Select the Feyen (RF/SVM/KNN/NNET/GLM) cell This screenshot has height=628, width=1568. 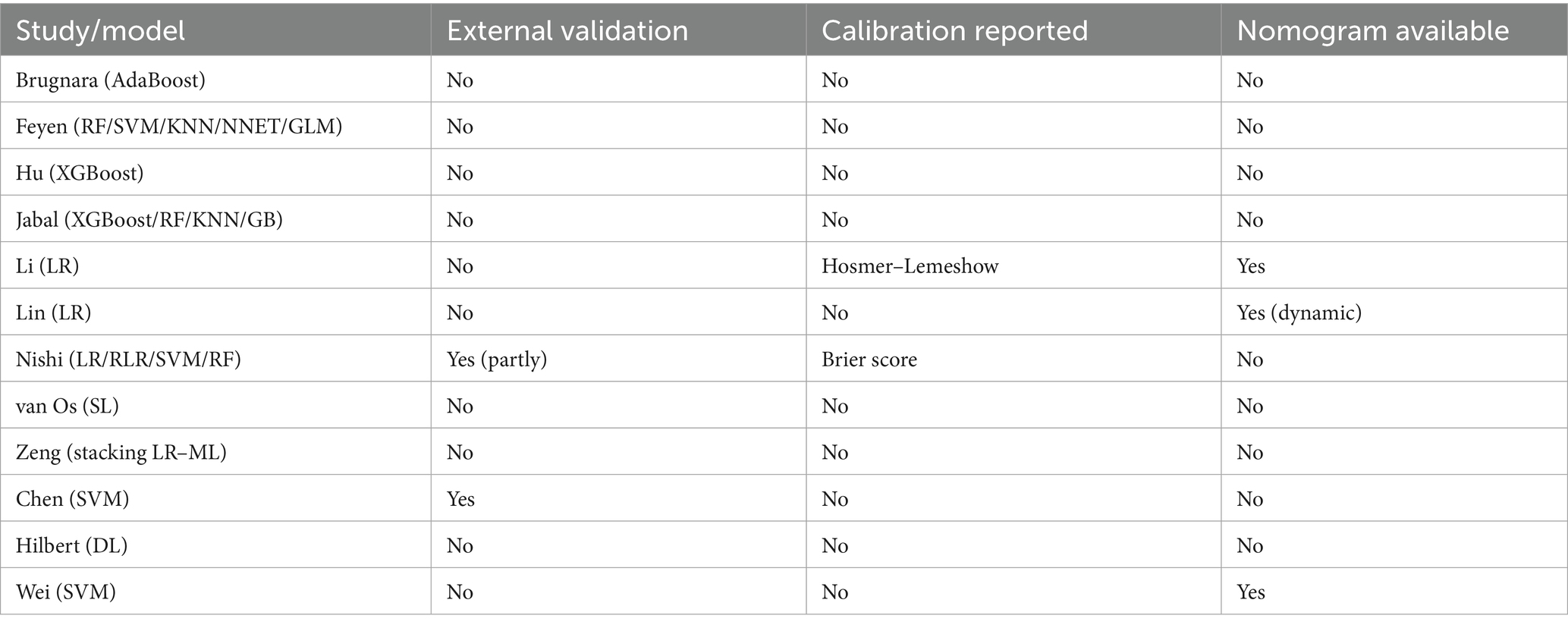click(179, 126)
